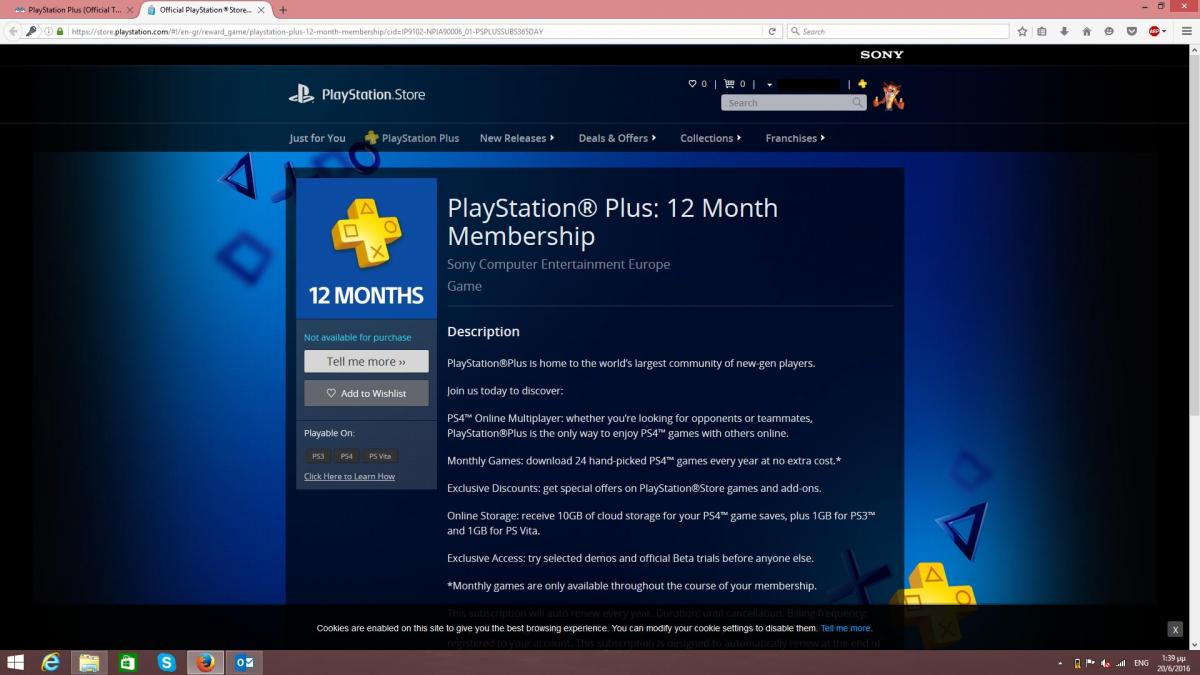The image size is (1200, 675).
Task: Open a new browser tab with the plus button
Action: click(283, 9)
